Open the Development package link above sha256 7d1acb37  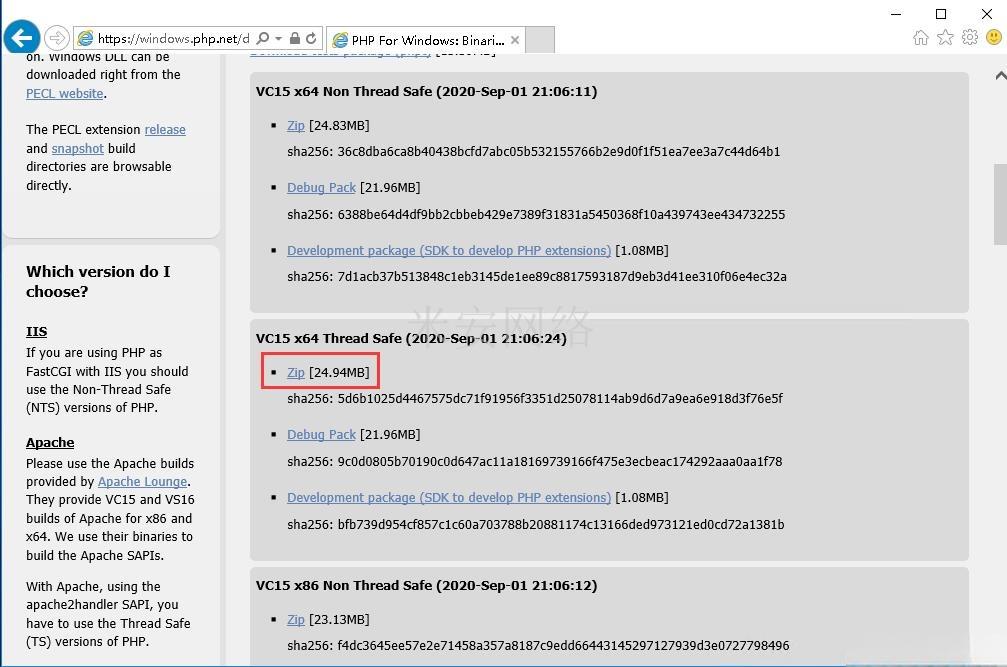point(449,250)
